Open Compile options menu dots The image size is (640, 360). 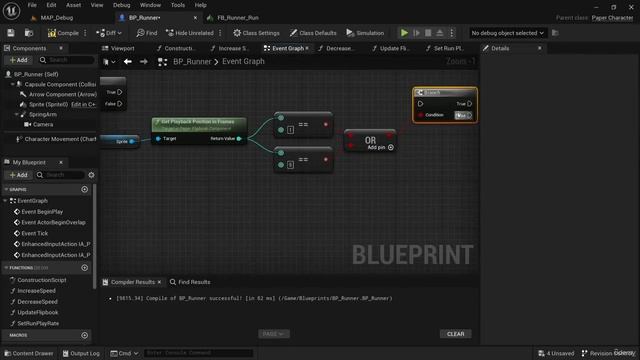(85, 33)
